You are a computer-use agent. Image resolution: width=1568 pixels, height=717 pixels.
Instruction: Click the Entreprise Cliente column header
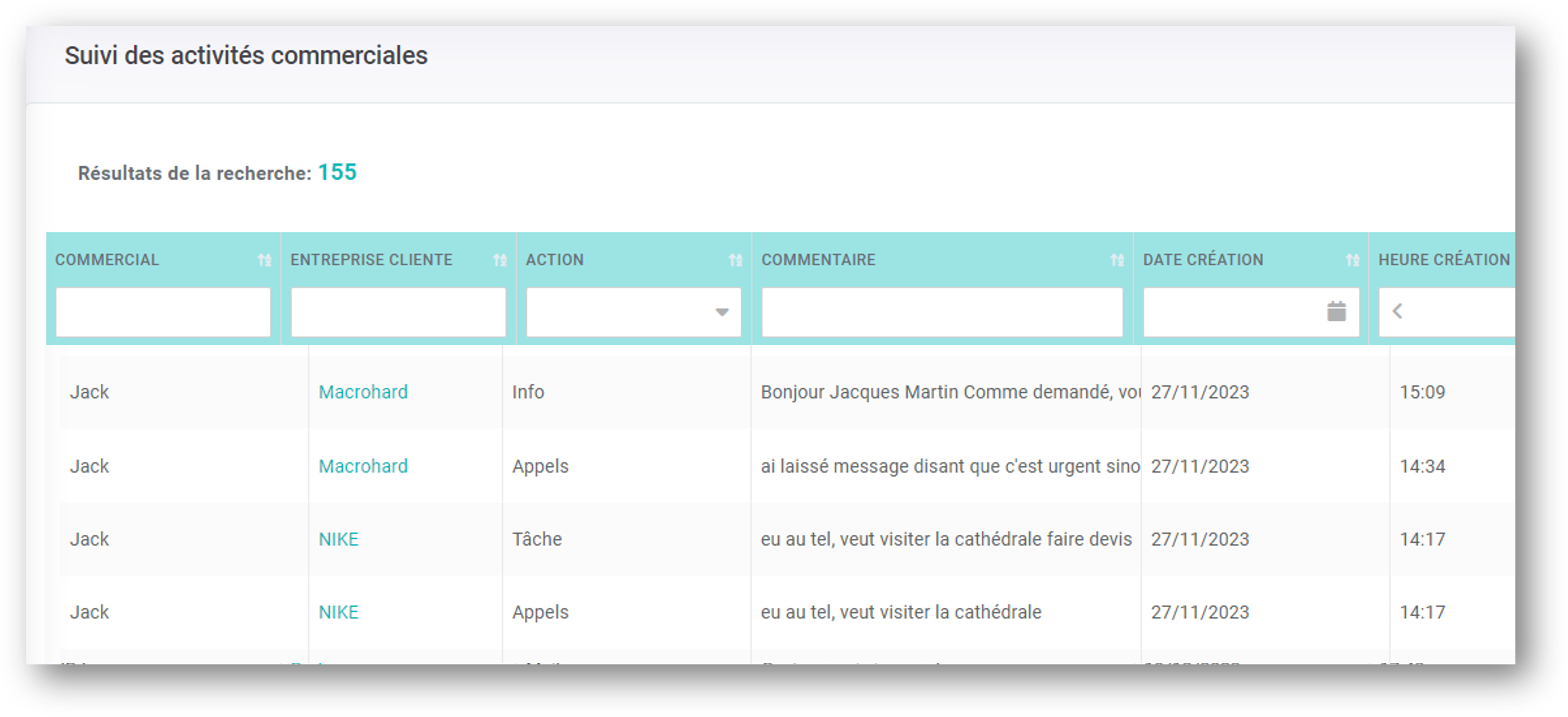pyautogui.click(x=371, y=260)
